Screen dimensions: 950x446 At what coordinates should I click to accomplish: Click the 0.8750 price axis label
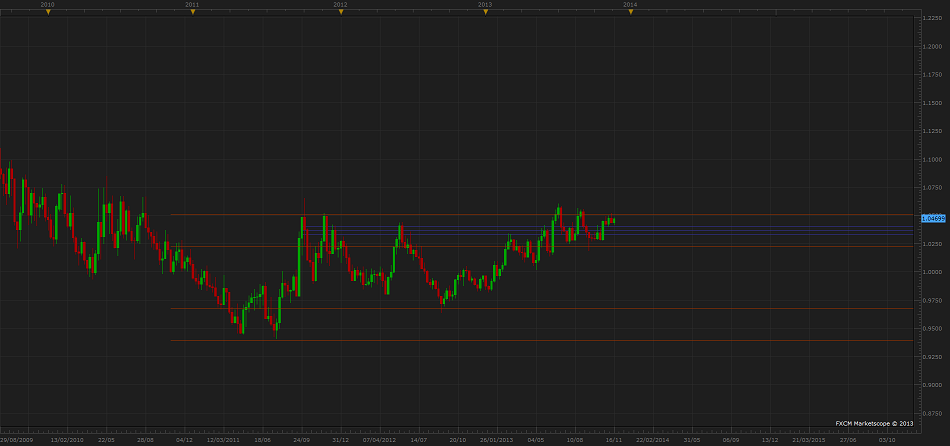(x=932, y=413)
